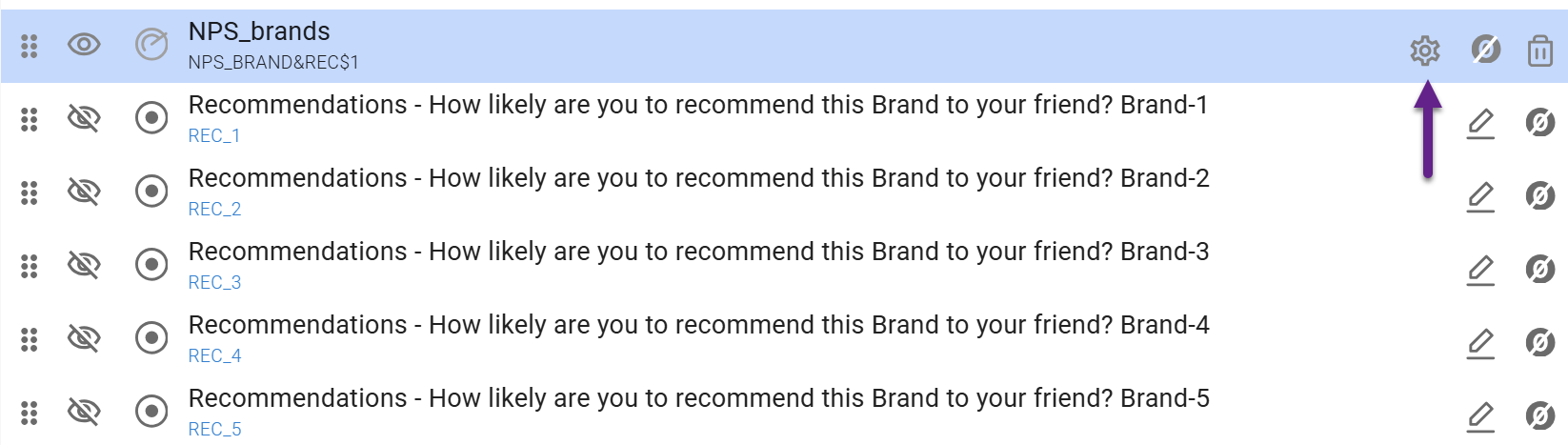Open settings gear for NPS_brands
Image resolution: width=1568 pixels, height=445 pixels.
click(1424, 51)
